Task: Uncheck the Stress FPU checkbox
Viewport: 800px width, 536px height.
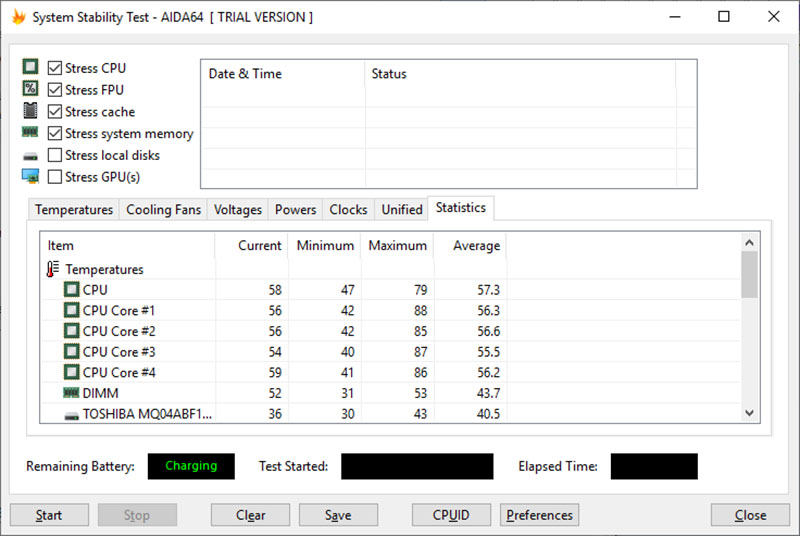Action: pos(55,90)
